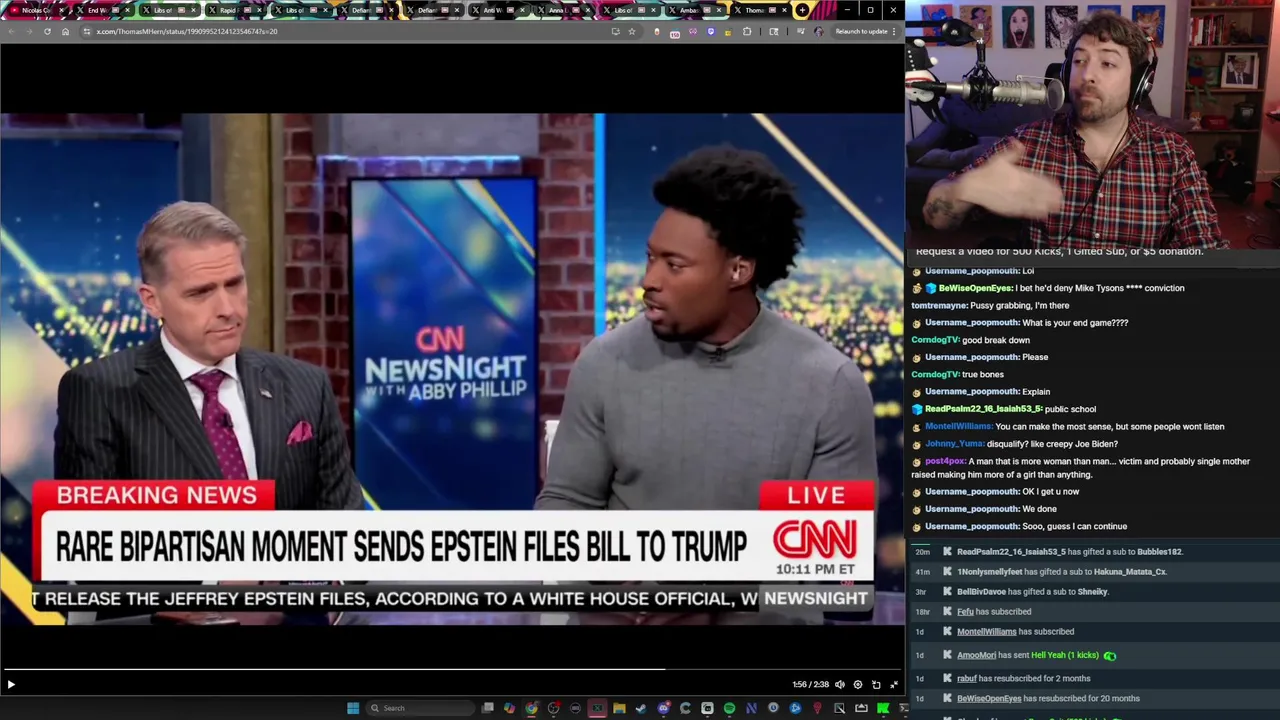The image size is (1280, 720).
Task: Open Shnelky in gifted sub event
Action: (x=1093, y=592)
